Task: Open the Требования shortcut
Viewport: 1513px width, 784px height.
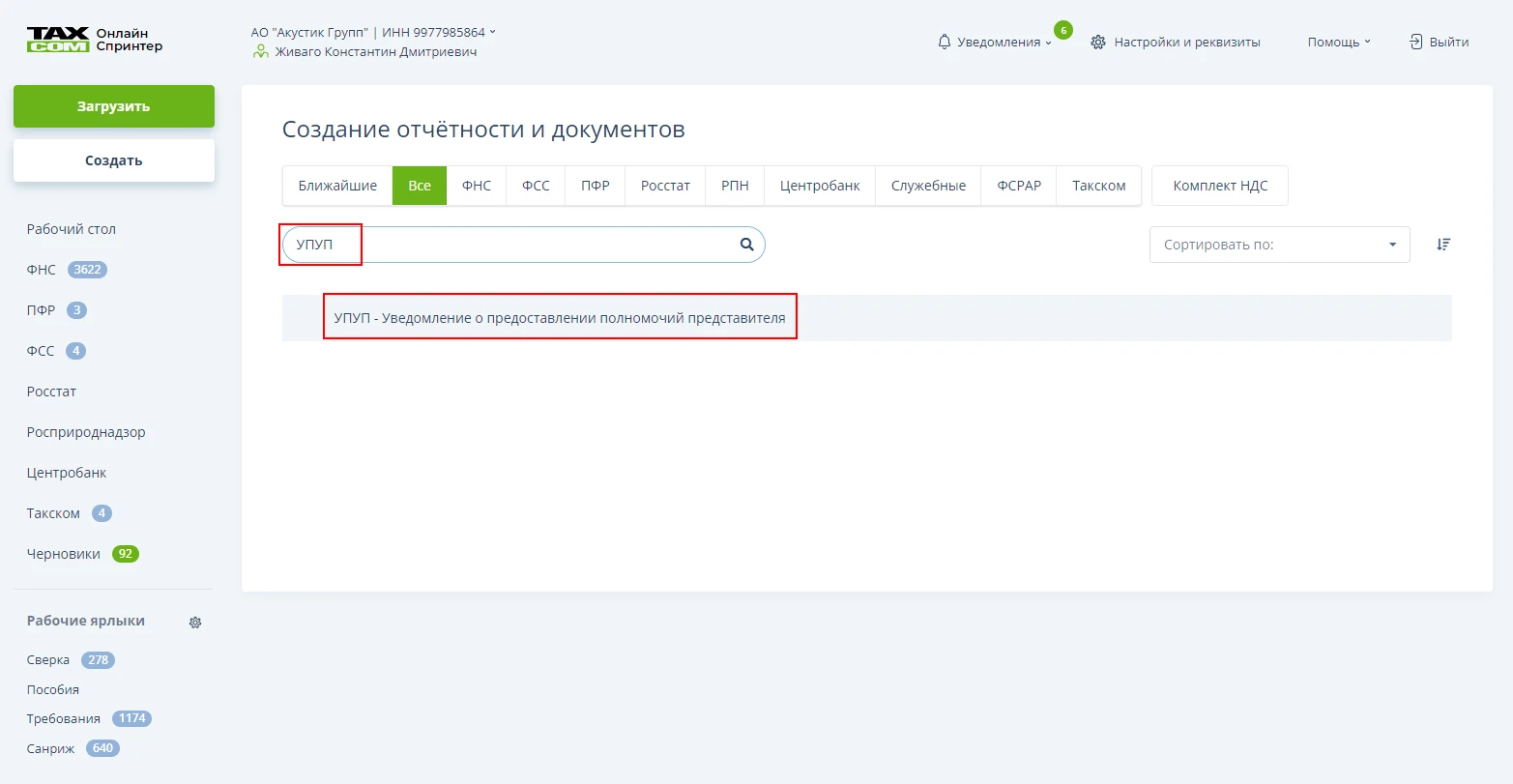Action: pyautogui.click(x=64, y=718)
